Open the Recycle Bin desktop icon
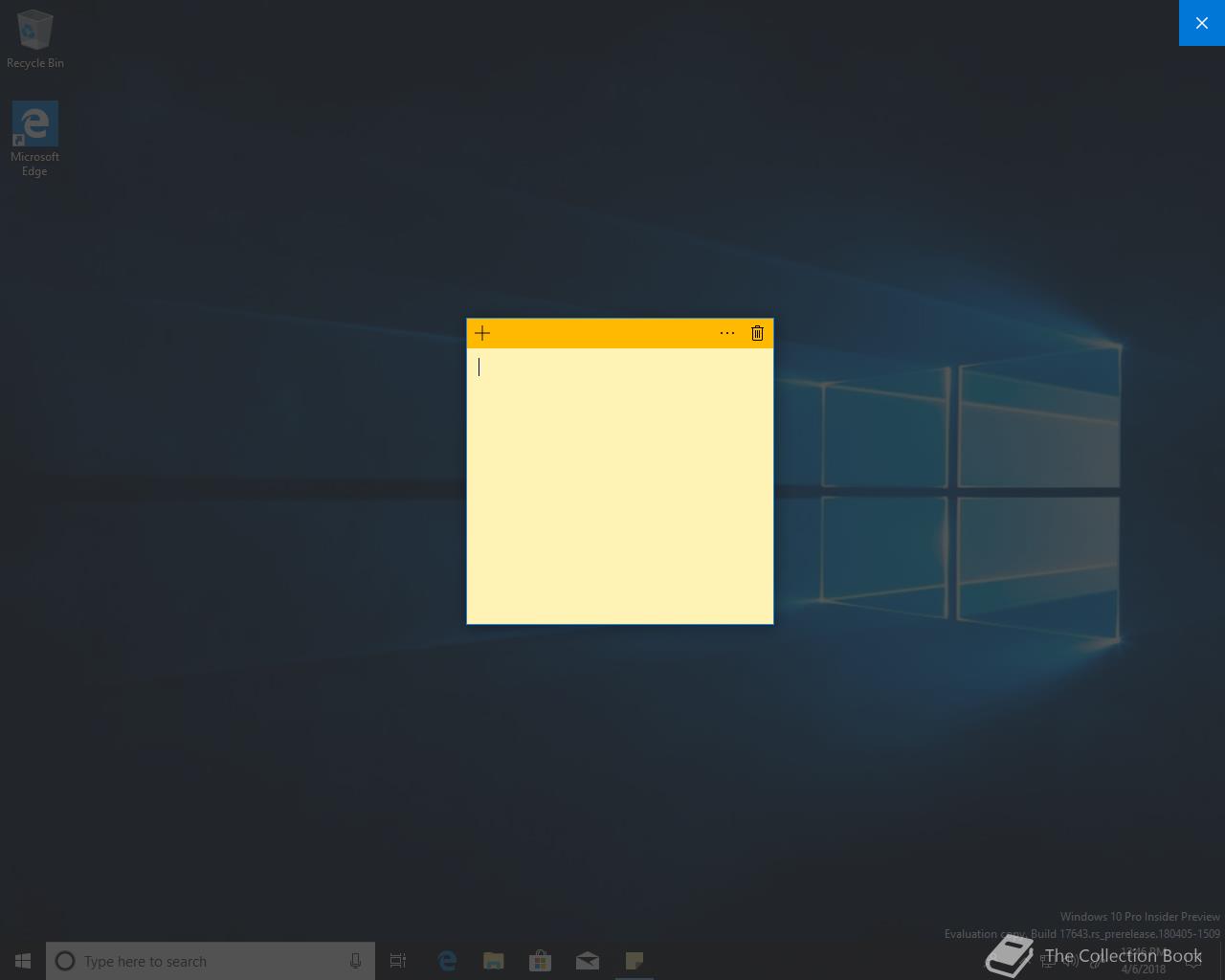Viewport: 1225px width, 980px height. pyautogui.click(x=35, y=39)
